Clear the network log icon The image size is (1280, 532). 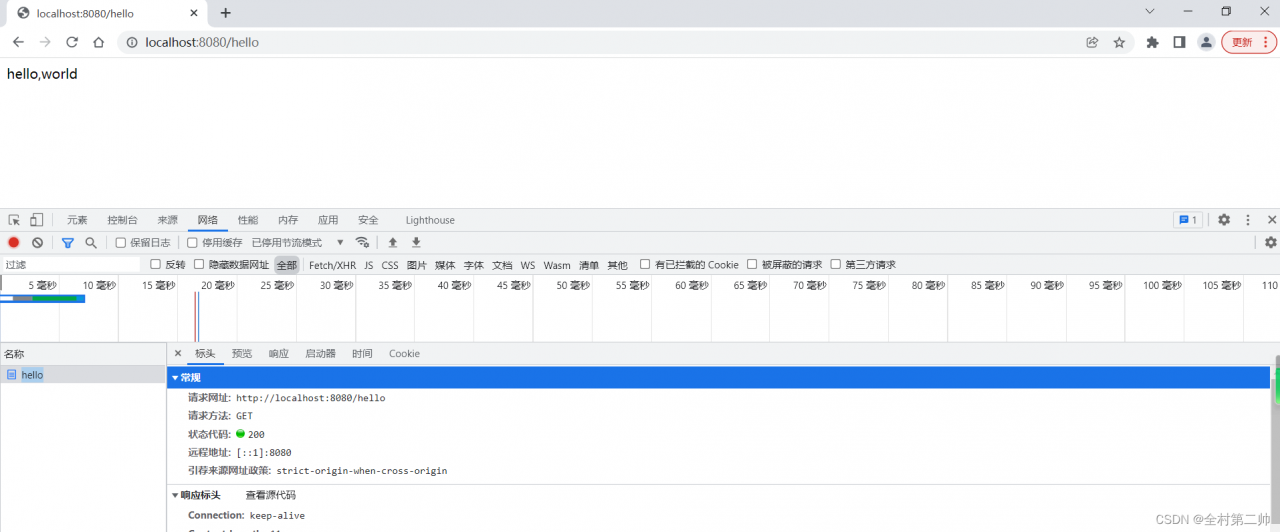[37, 243]
